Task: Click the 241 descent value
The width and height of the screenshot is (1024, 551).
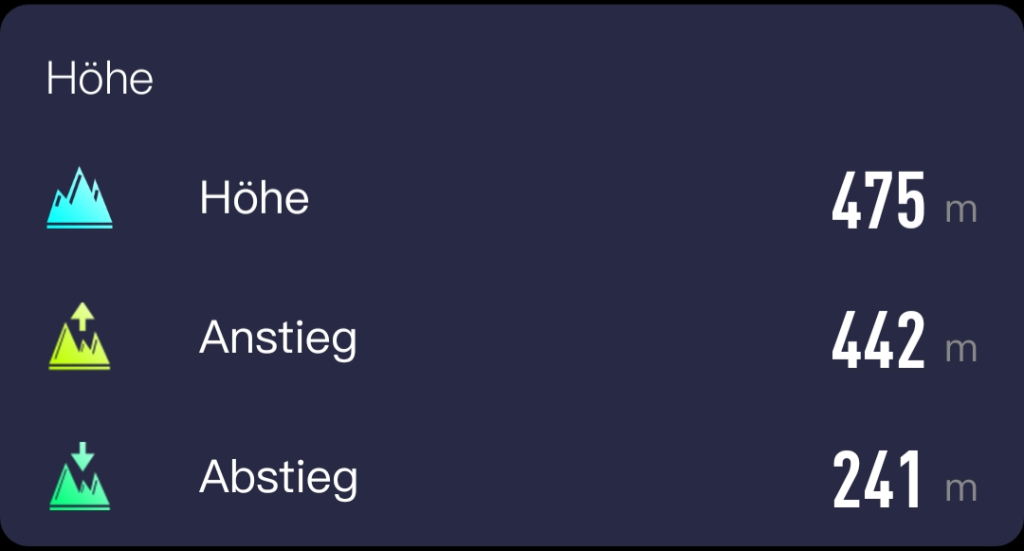Action: (878, 481)
